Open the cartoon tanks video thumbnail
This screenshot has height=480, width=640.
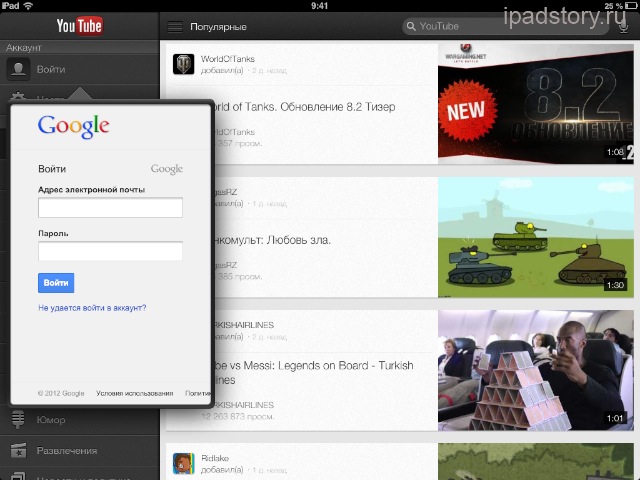pos(536,237)
